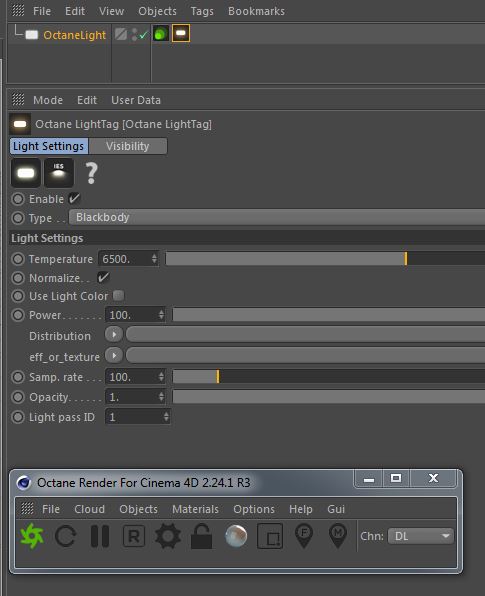The width and height of the screenshot is (485, 596).
Task: Click the layer square icon beside OctaneLight
Action: click(x=121, y=34)
